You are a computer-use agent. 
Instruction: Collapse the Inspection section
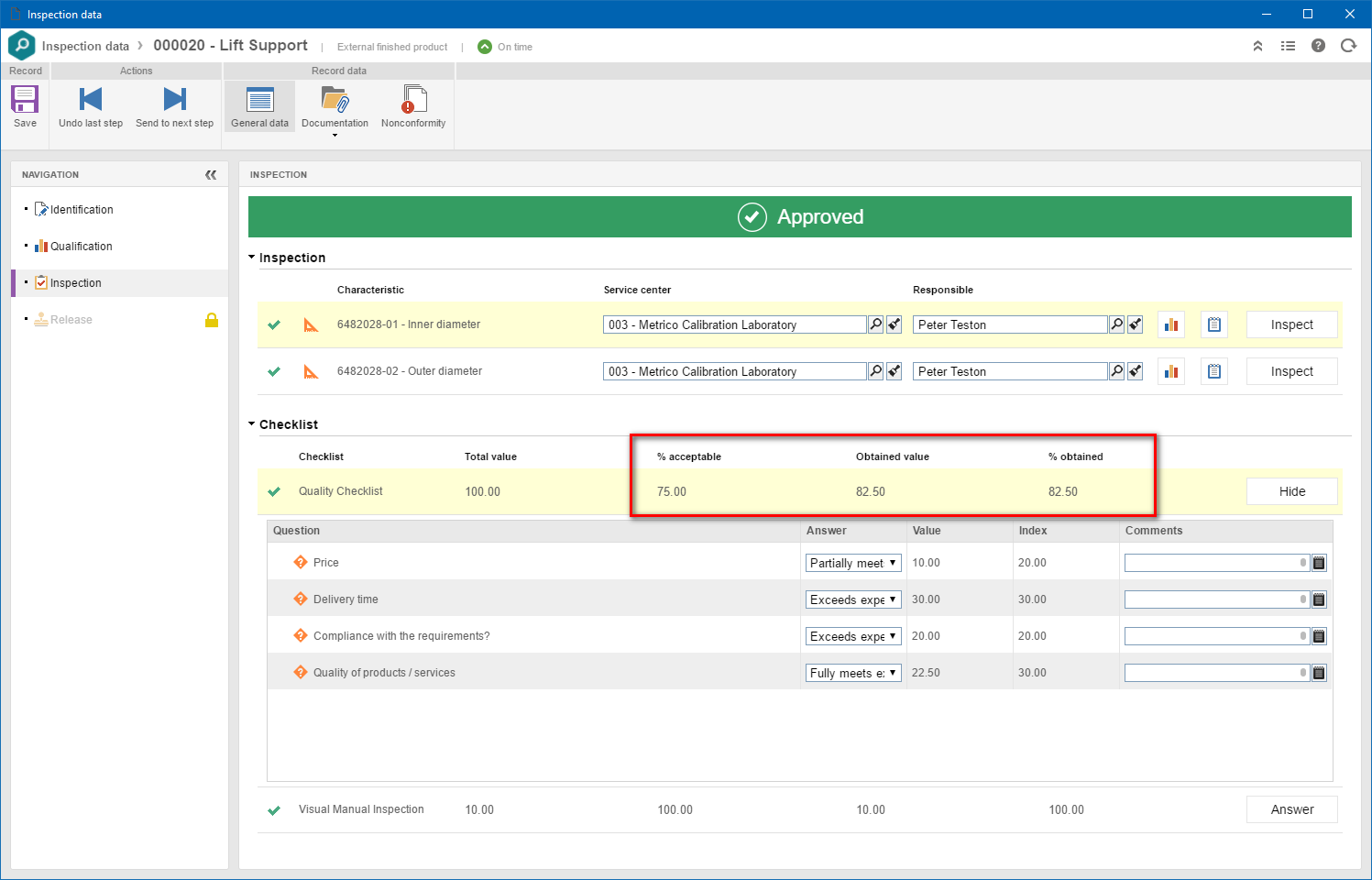252,258
